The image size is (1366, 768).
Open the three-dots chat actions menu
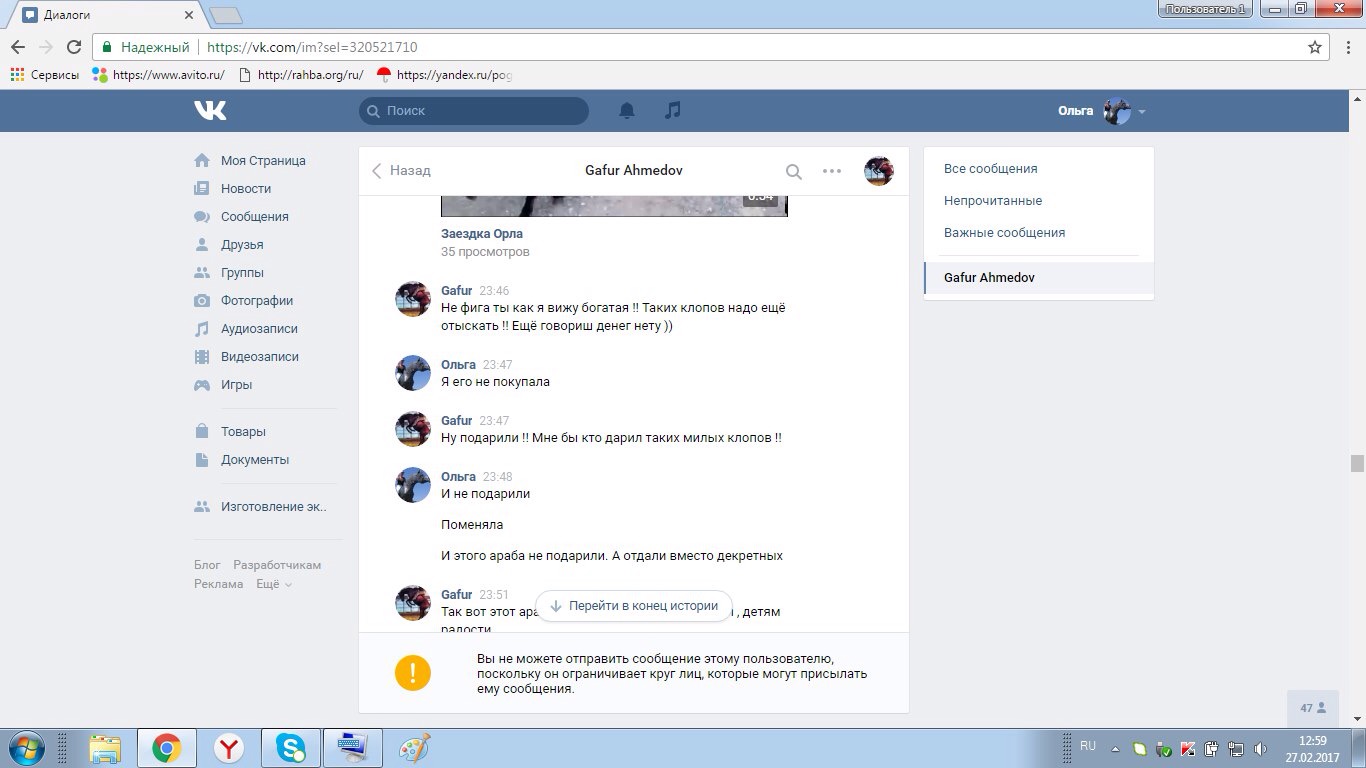tap(832, 171)
